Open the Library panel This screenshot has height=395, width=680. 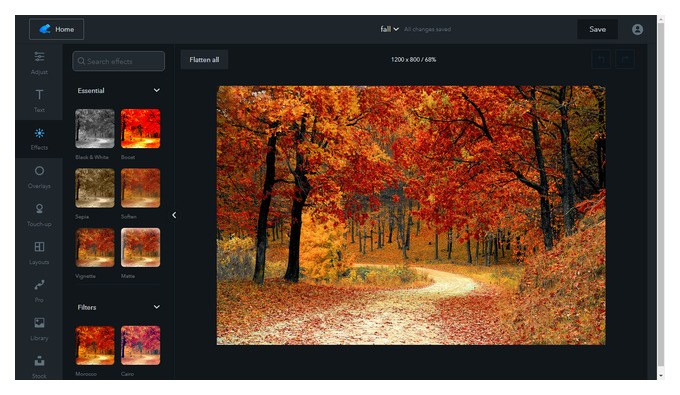[x=39, y=329]
